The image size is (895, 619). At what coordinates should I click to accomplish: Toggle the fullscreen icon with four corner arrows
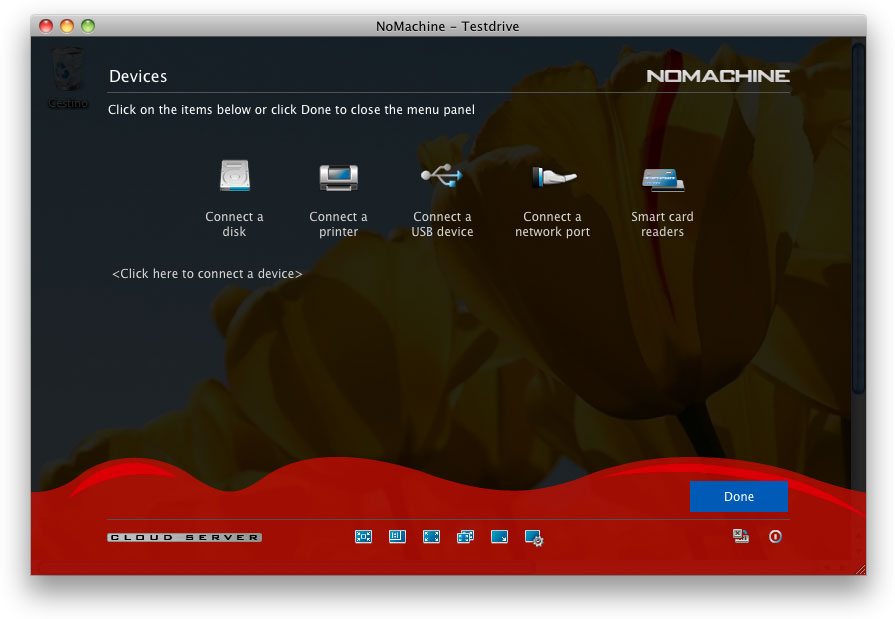point(431,537)
